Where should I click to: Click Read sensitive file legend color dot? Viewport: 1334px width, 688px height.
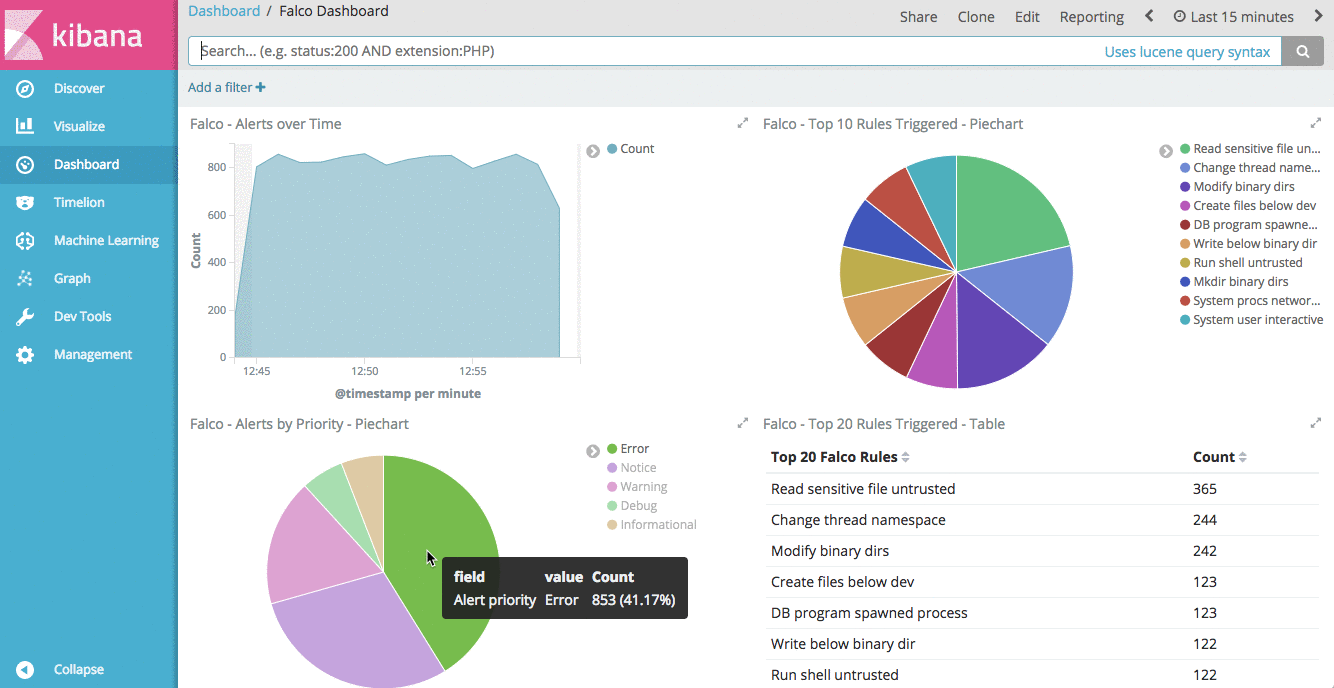pos(1185,149)
